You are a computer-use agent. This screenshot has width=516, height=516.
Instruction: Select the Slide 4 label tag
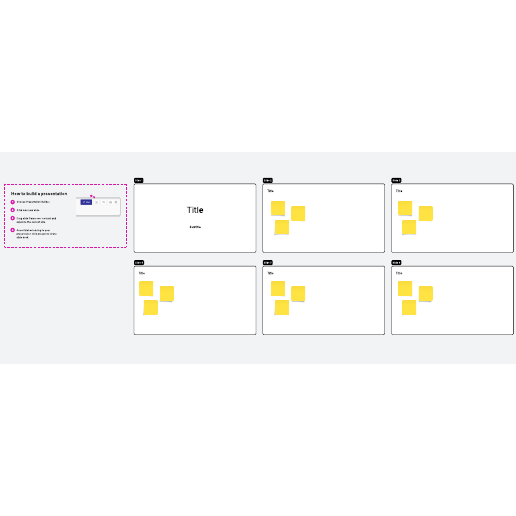pyautogui.click(x=139, y=263)
